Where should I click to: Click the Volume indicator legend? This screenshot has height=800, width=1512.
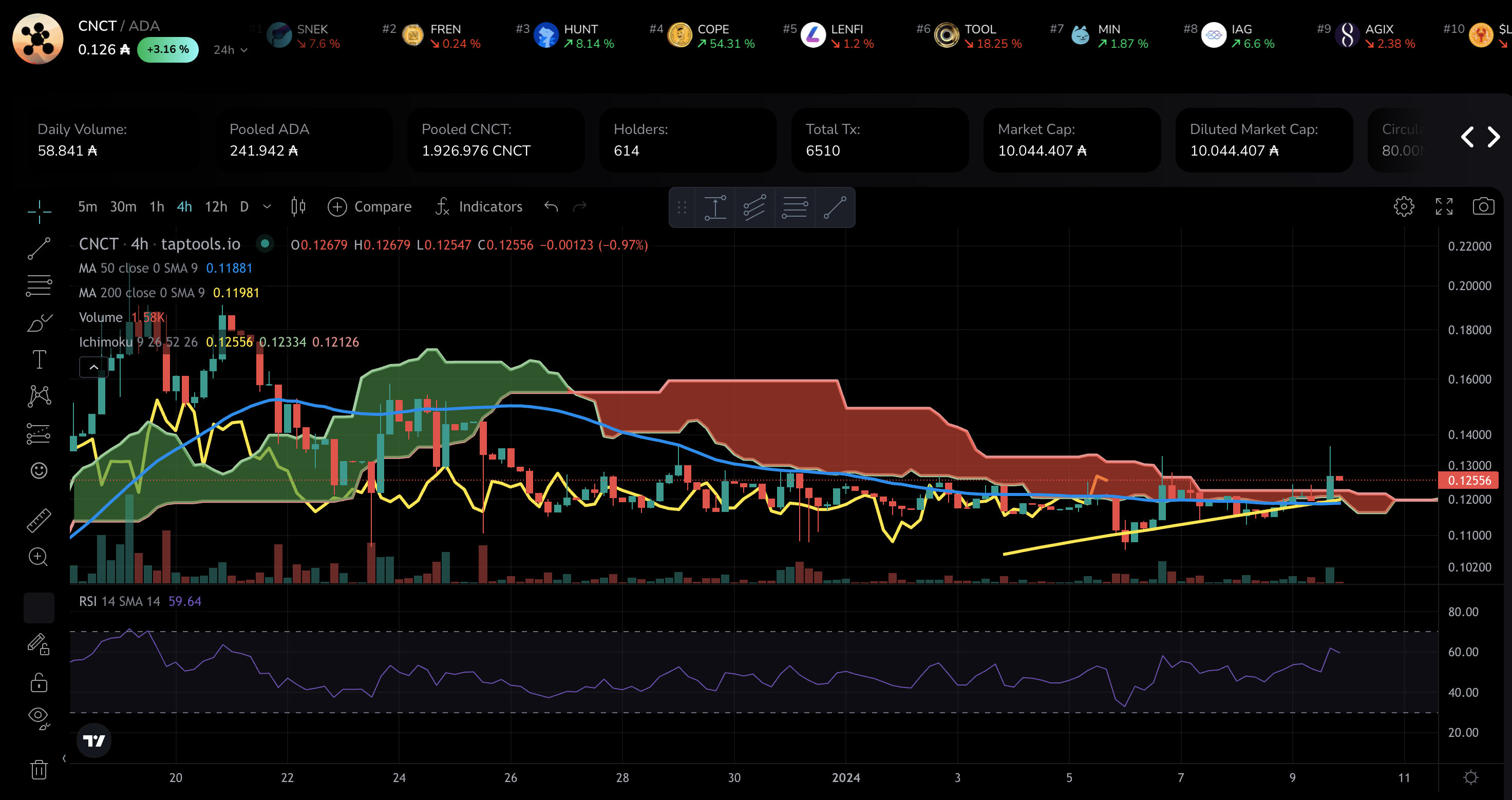(x=122, y=317)
